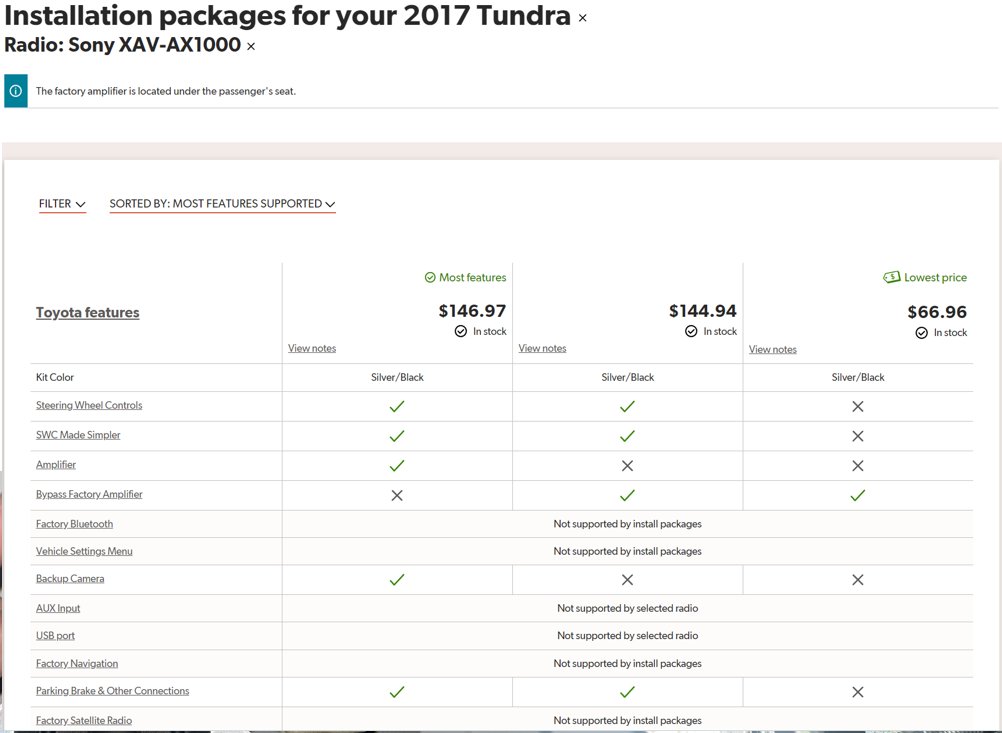Image resolution: width=1002 pixels, height=733 pixels.
Task: Expand the Sorted By Most Features Supported dropdown
Action: click(222, 204)
